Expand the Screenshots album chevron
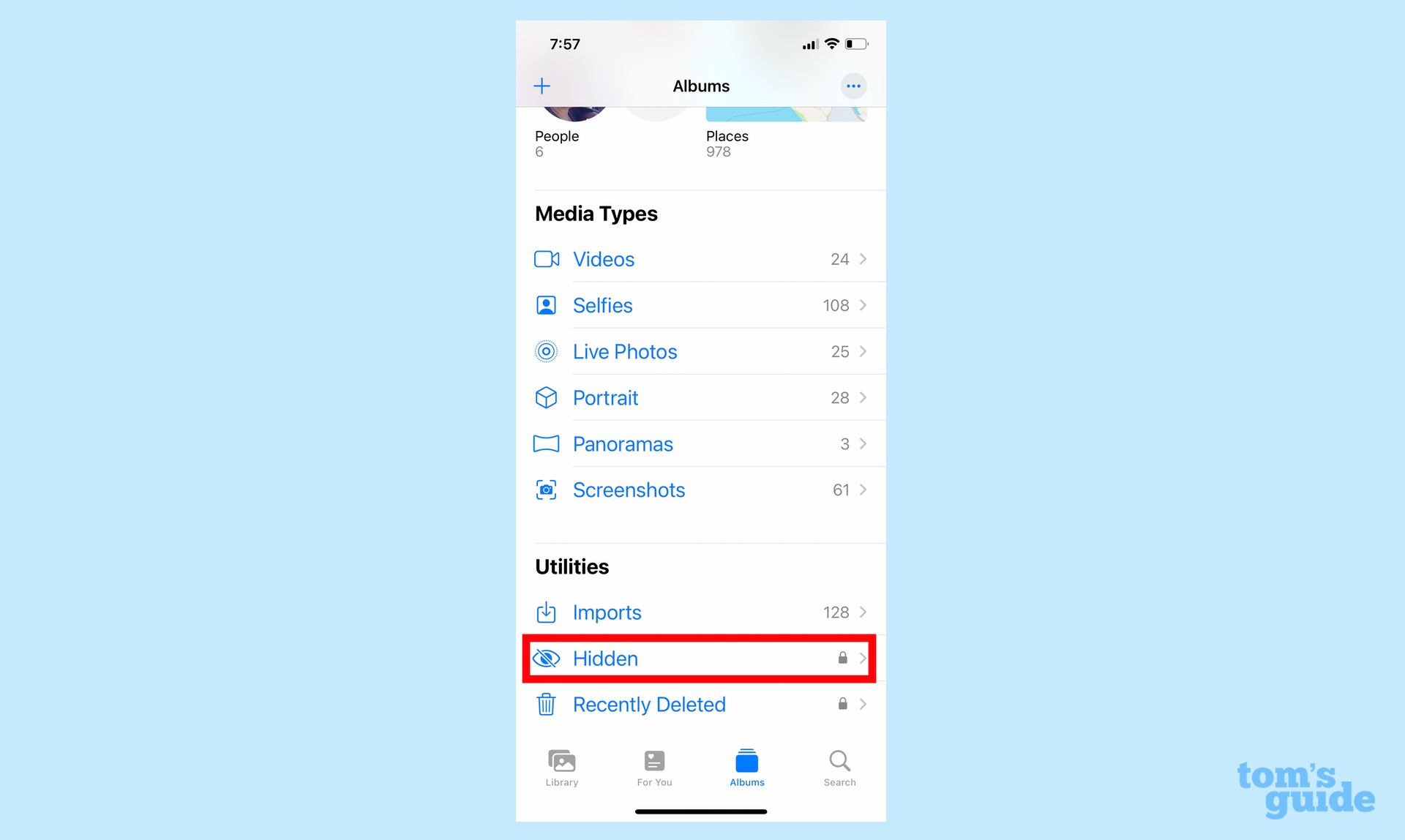 (861, 492)
